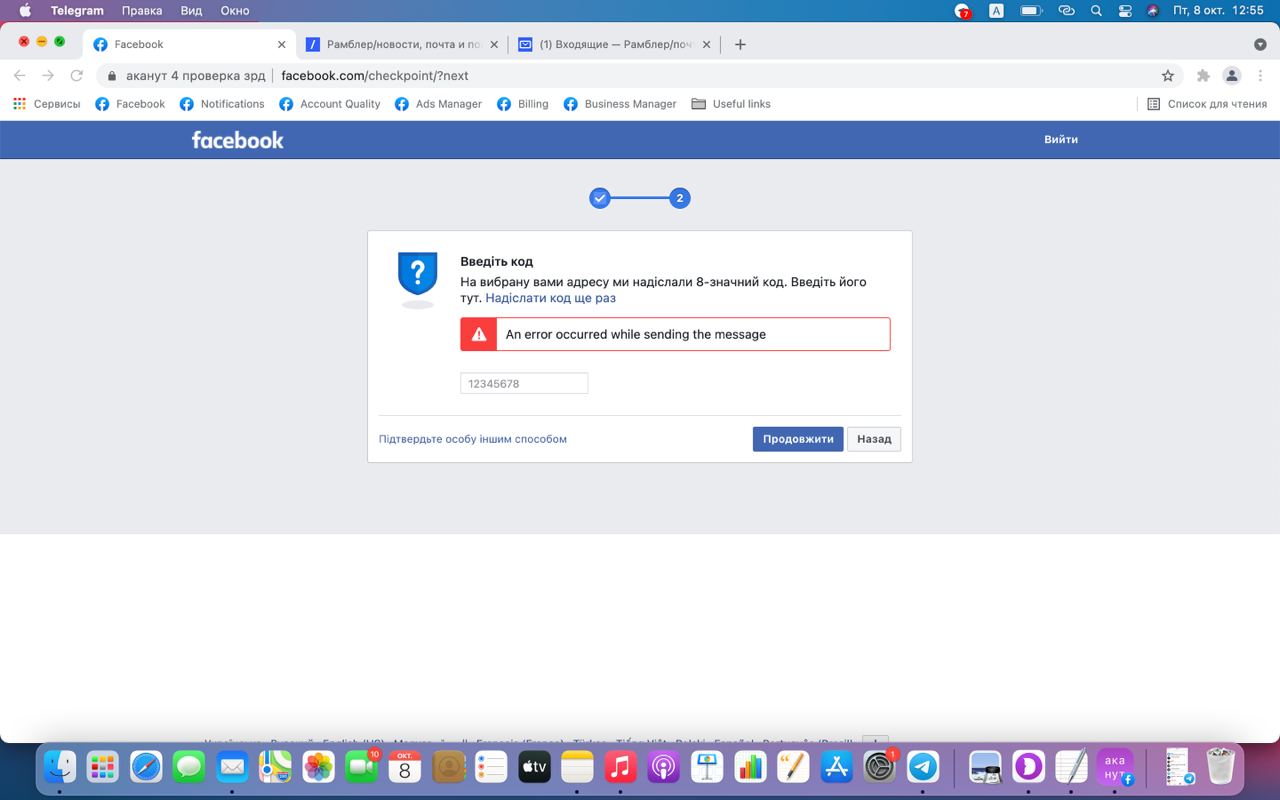The height and width of the screenshot is (800, 1280).
Task: Click the Продовжити button
Action: click(x=798, y=439)
